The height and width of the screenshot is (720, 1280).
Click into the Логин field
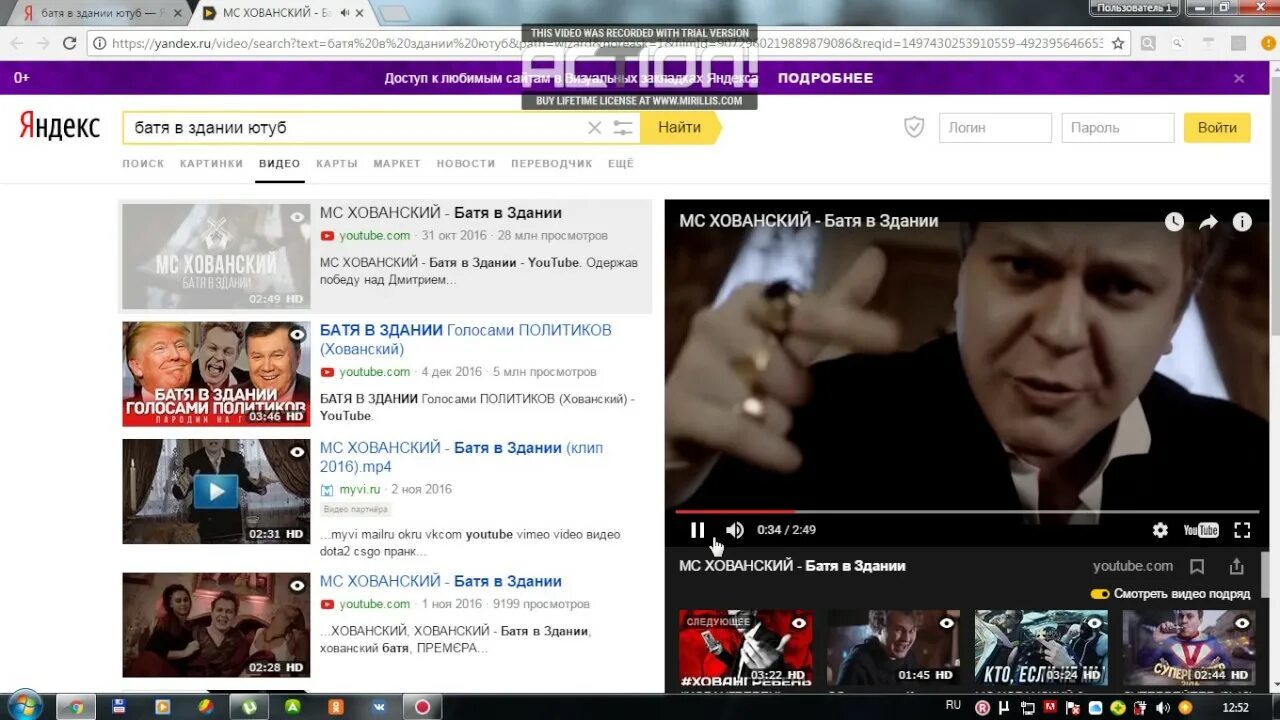995,128
